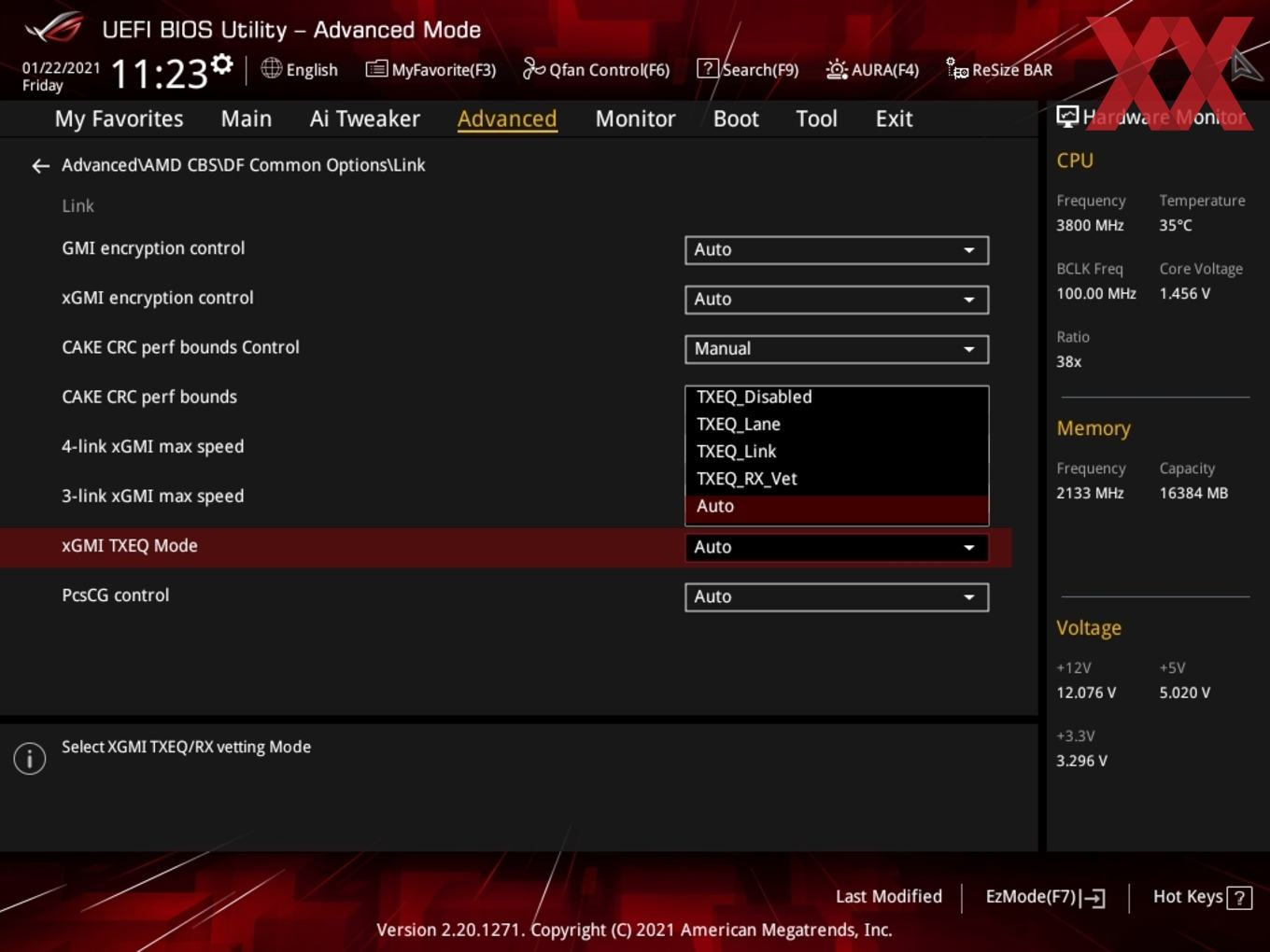Select the xGMI TXEQ Mode row label

tap(130, 546)
